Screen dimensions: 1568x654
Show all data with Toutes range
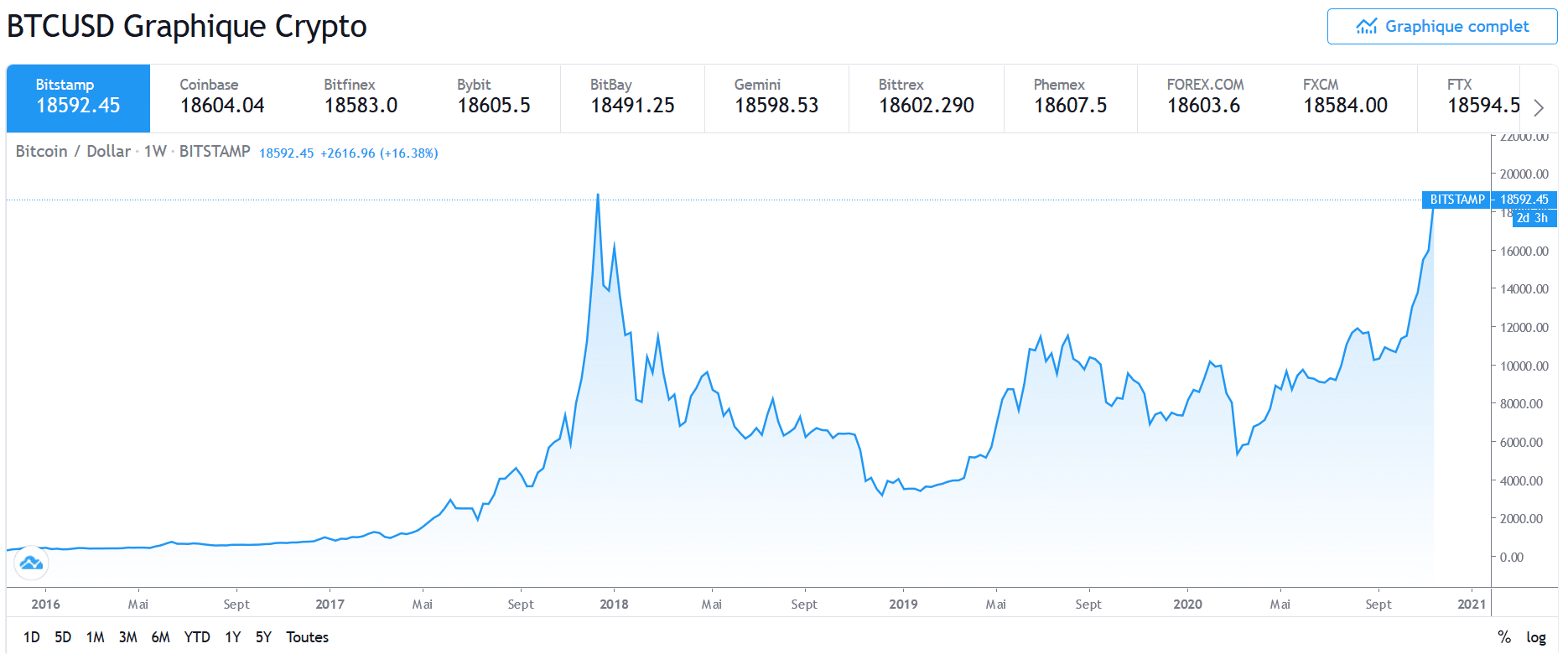[x=308, y=637]
